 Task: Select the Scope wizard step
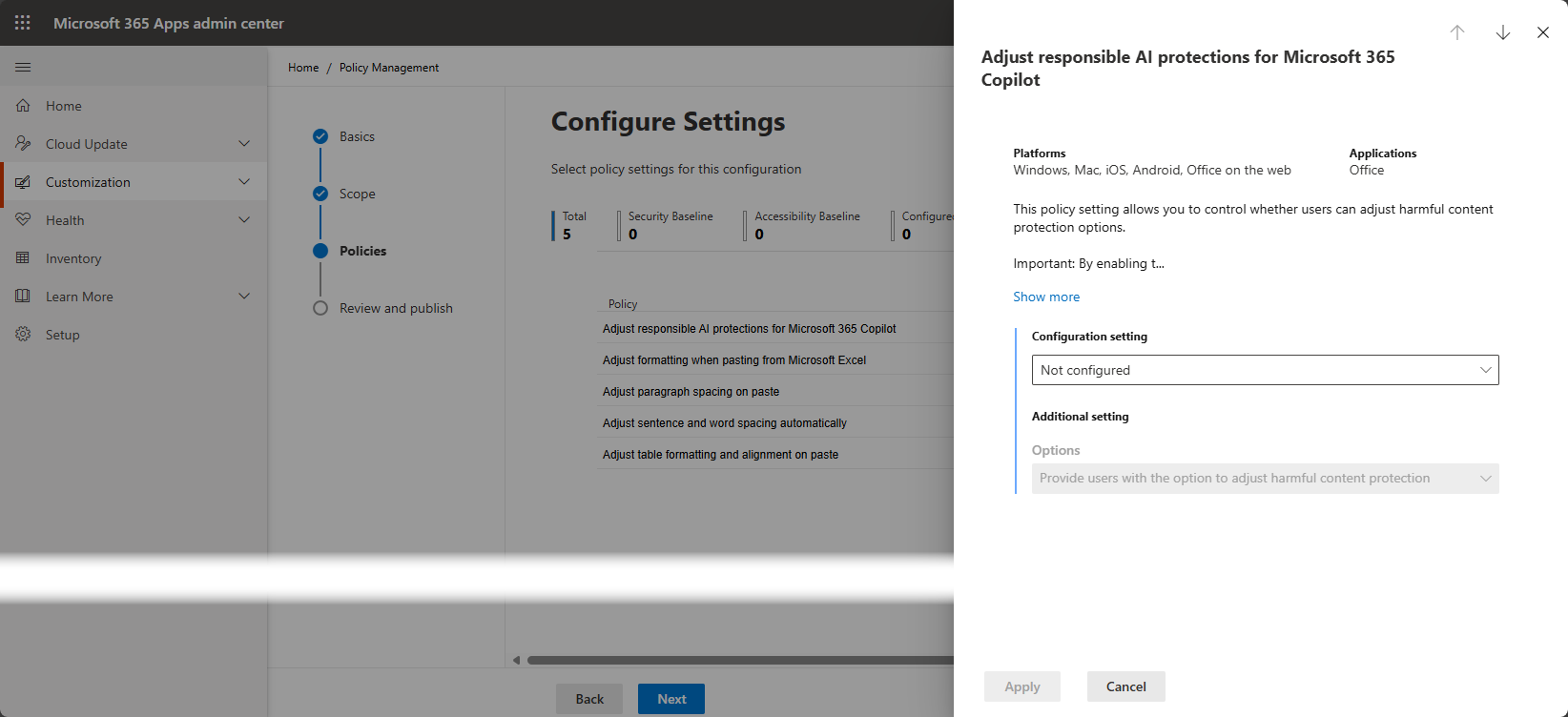pos(358,194)
